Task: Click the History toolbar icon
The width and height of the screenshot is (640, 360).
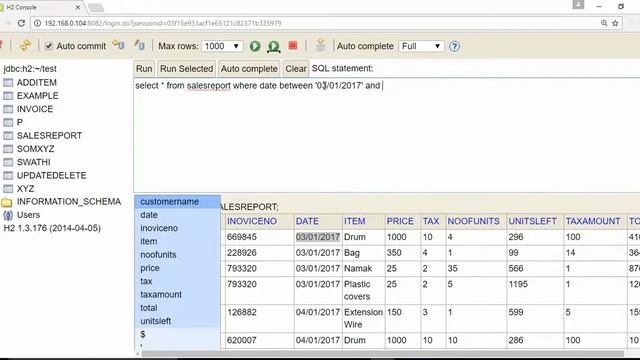Action: pyautogui.click(x=320, y=45)
